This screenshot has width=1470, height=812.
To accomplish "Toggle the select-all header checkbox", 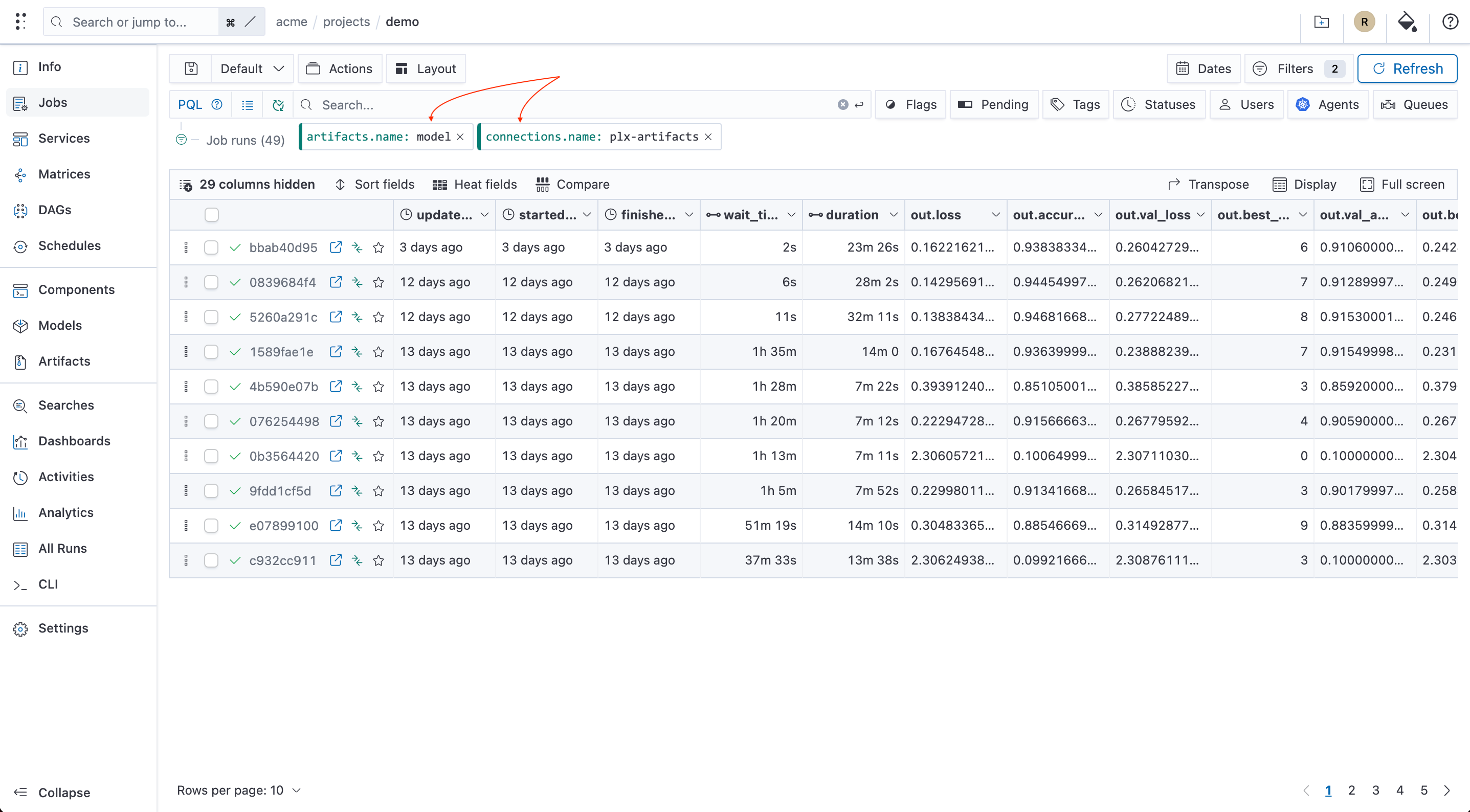I will [212, 215].
